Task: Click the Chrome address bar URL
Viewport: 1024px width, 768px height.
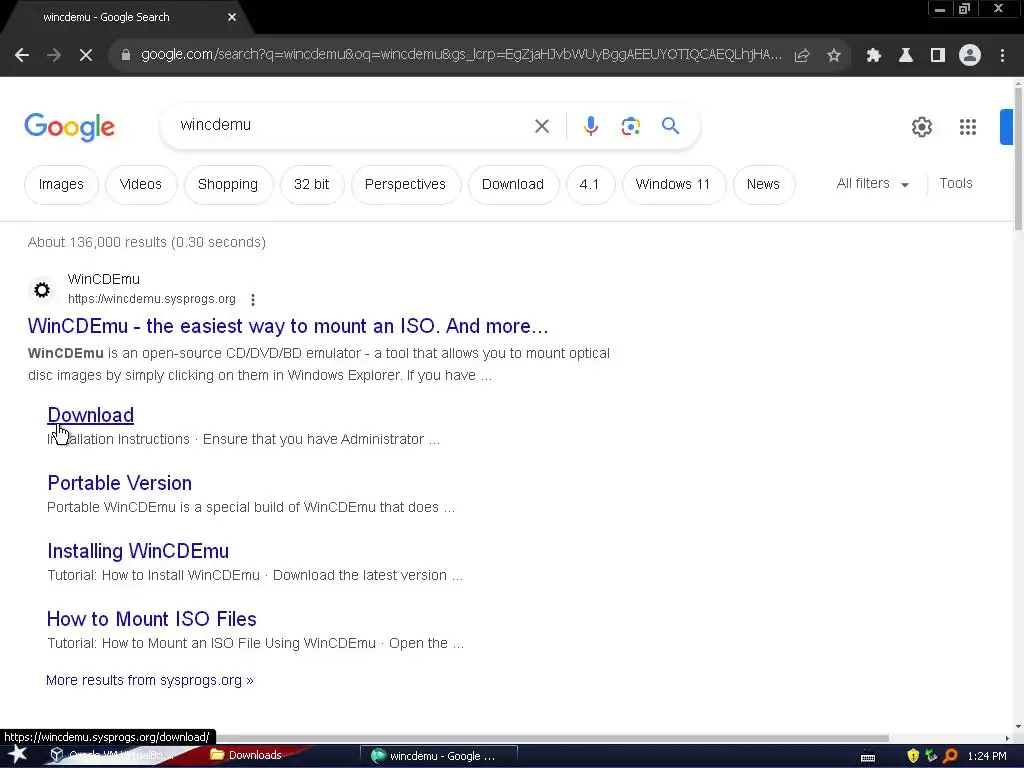Action: click(460, 55)
